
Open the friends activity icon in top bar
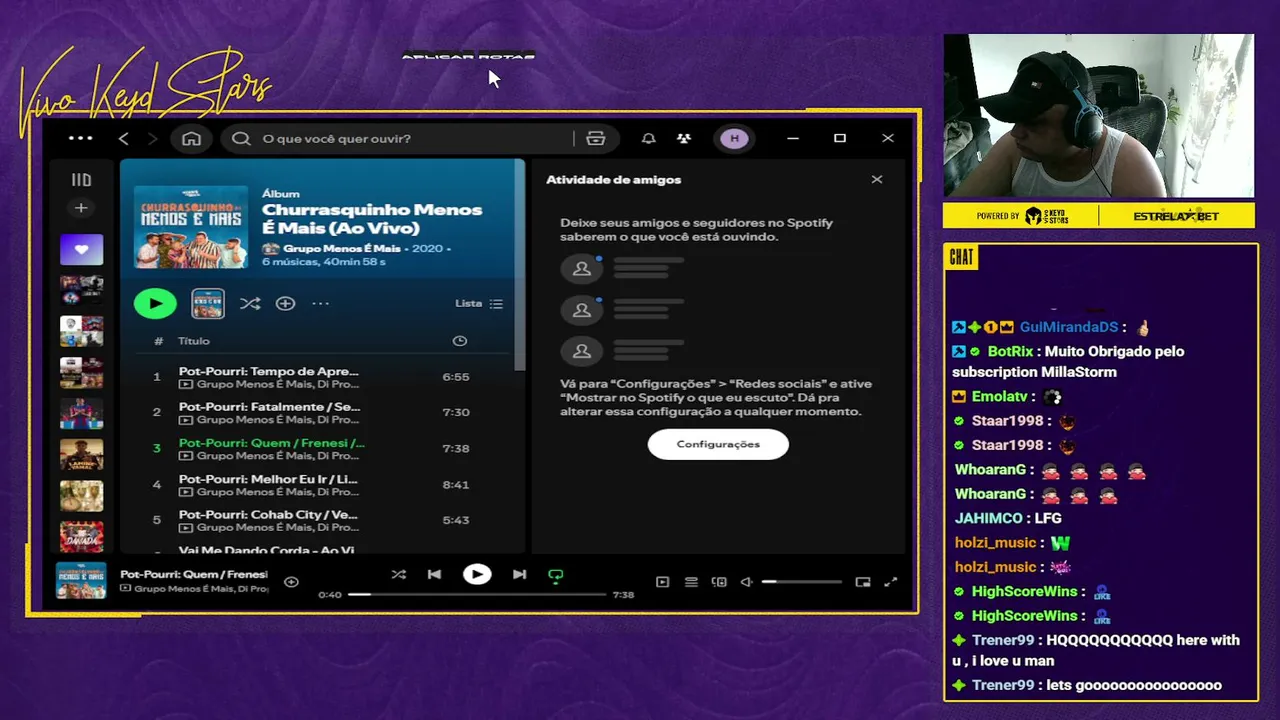tap(684, 138)
